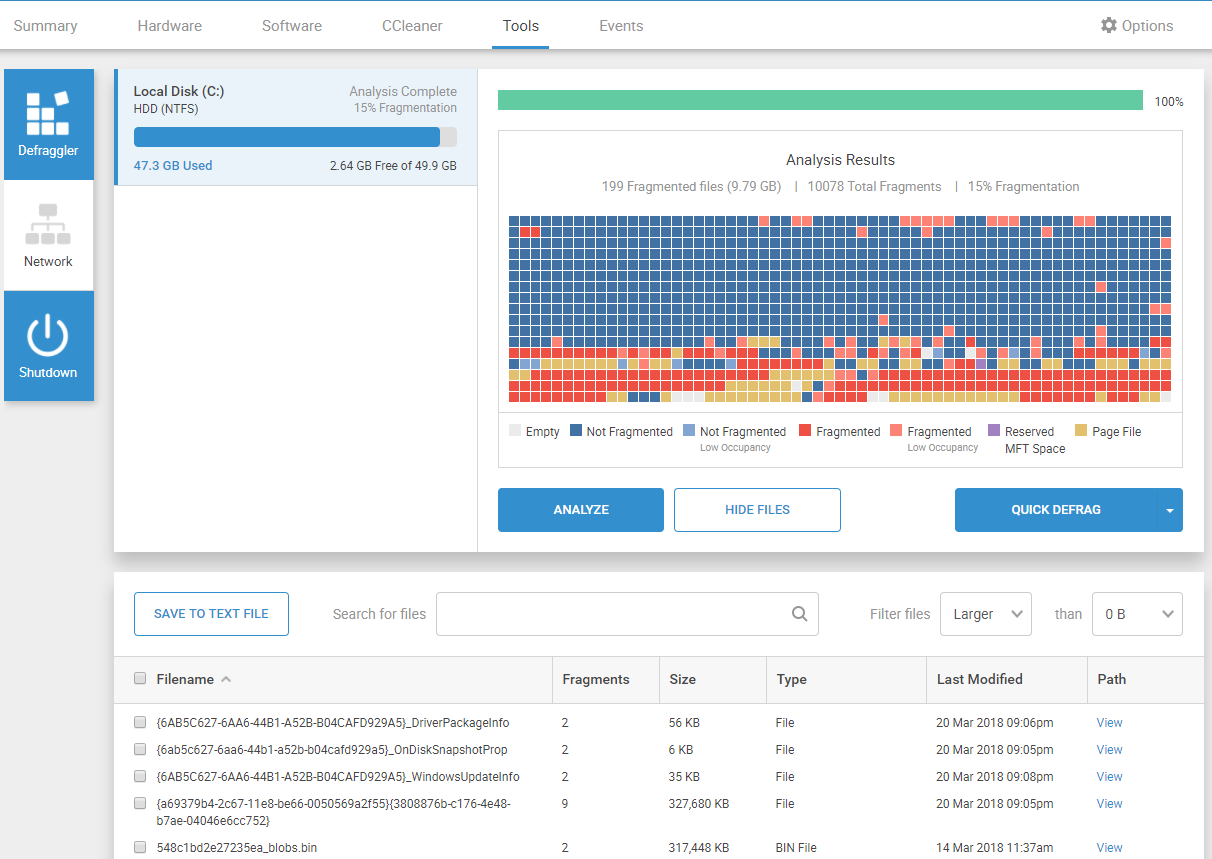Switch to the CCleaner tab
The image size is (1212, 859).
412,26
